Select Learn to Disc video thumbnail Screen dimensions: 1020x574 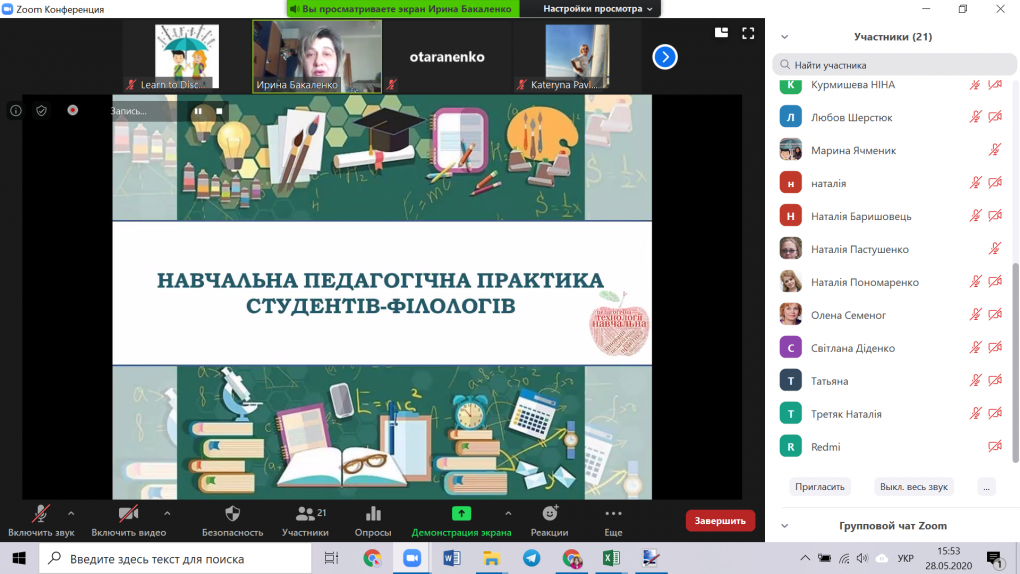point(187,57)
